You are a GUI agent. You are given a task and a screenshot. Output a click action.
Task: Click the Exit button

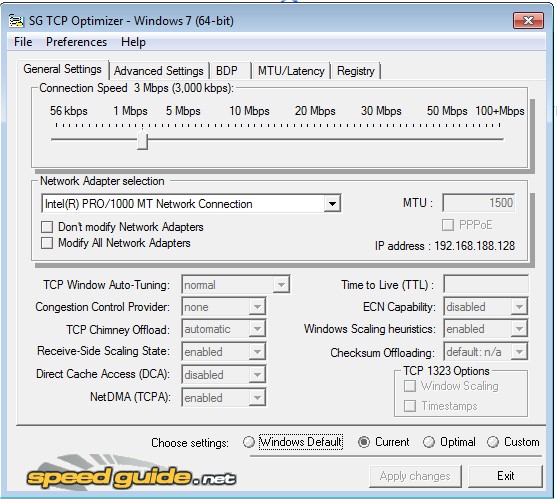pos(505,476)
